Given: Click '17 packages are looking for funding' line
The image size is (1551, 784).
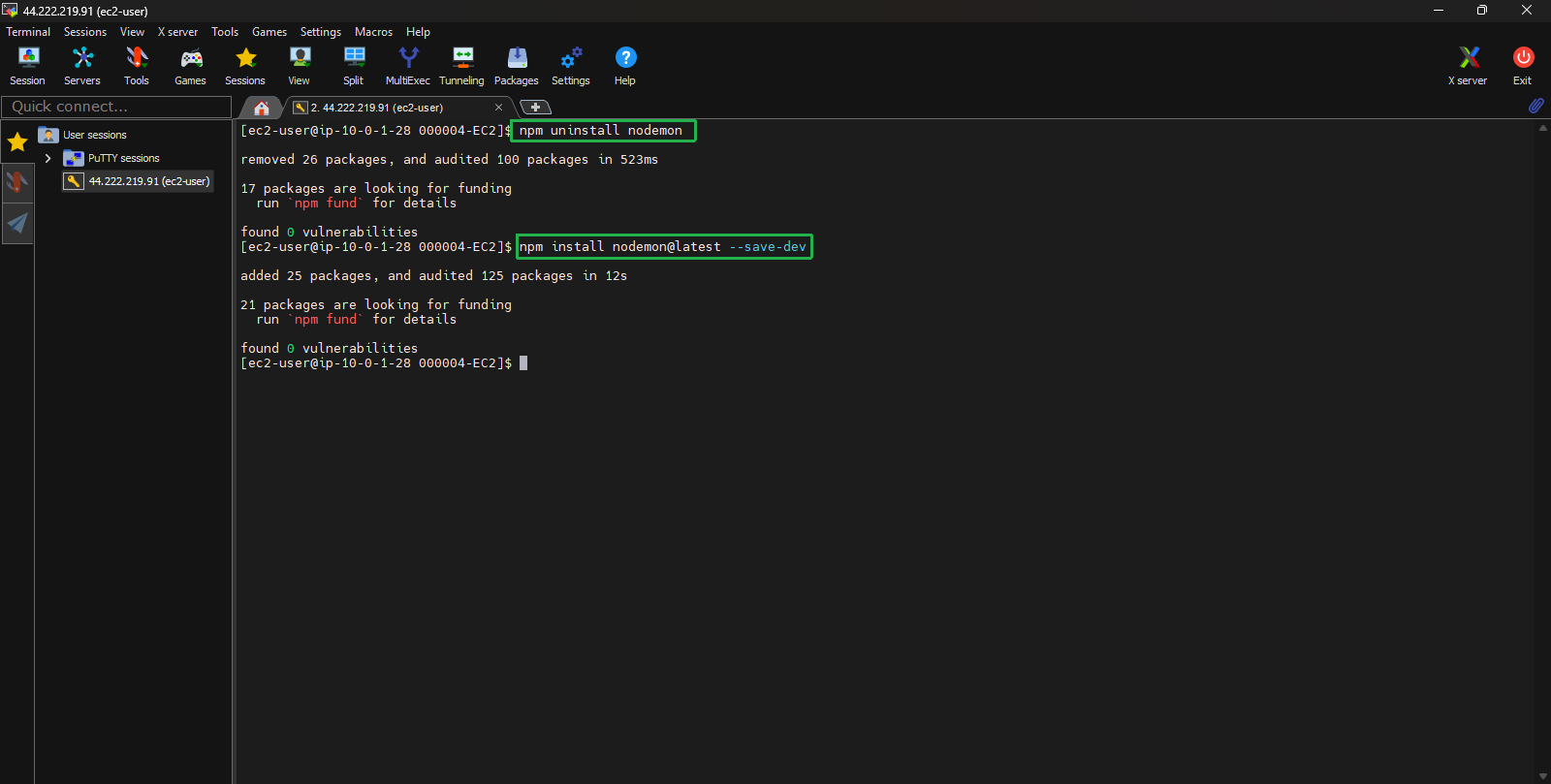Looking at the screenshot, I should pyautogui.click(x=376, y=189).
